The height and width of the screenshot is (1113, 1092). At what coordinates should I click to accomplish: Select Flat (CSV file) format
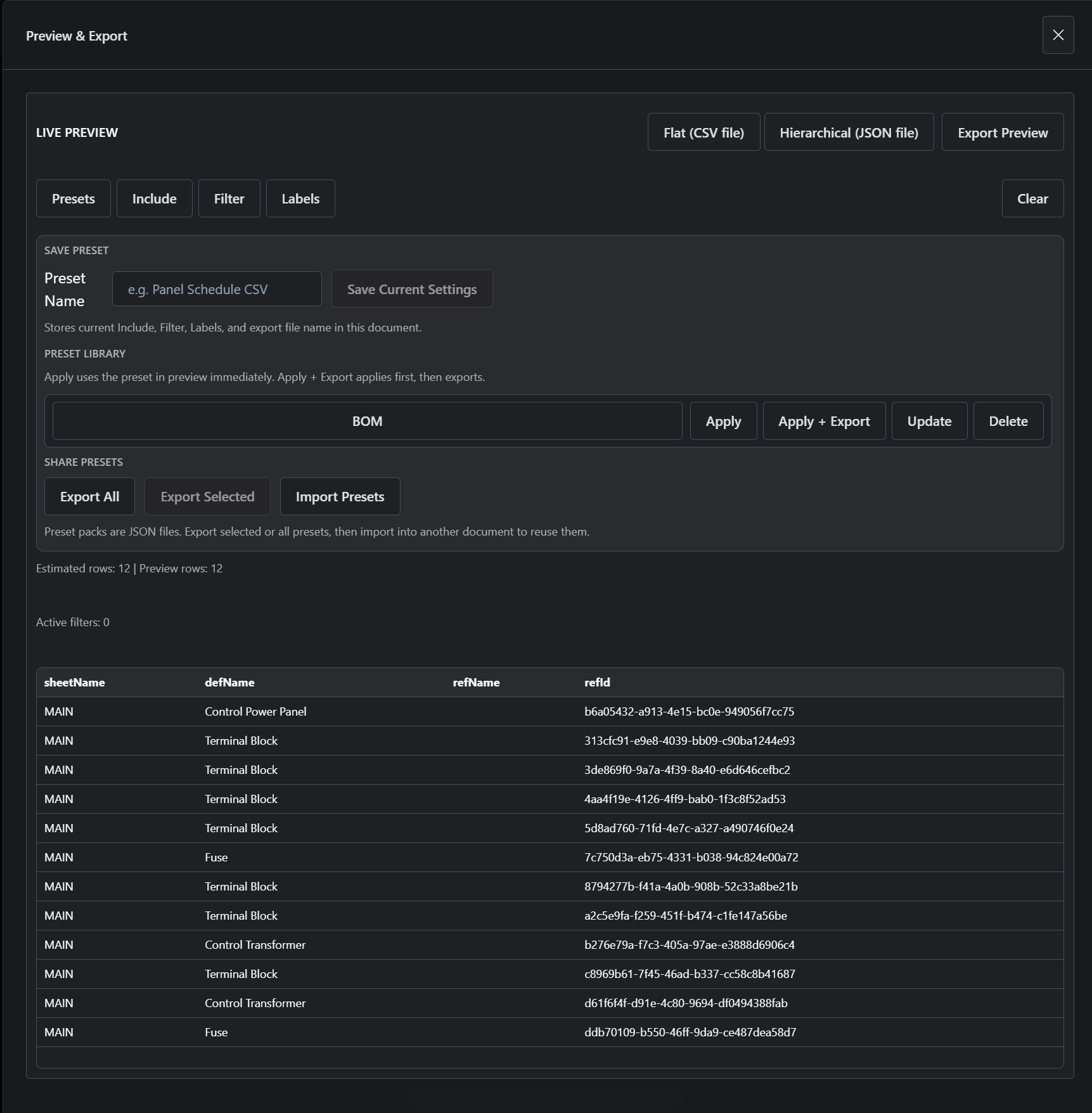pos(703,132)
